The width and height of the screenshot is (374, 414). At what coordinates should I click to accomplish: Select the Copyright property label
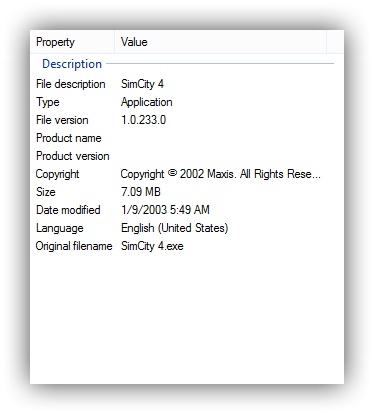(57, 174)
